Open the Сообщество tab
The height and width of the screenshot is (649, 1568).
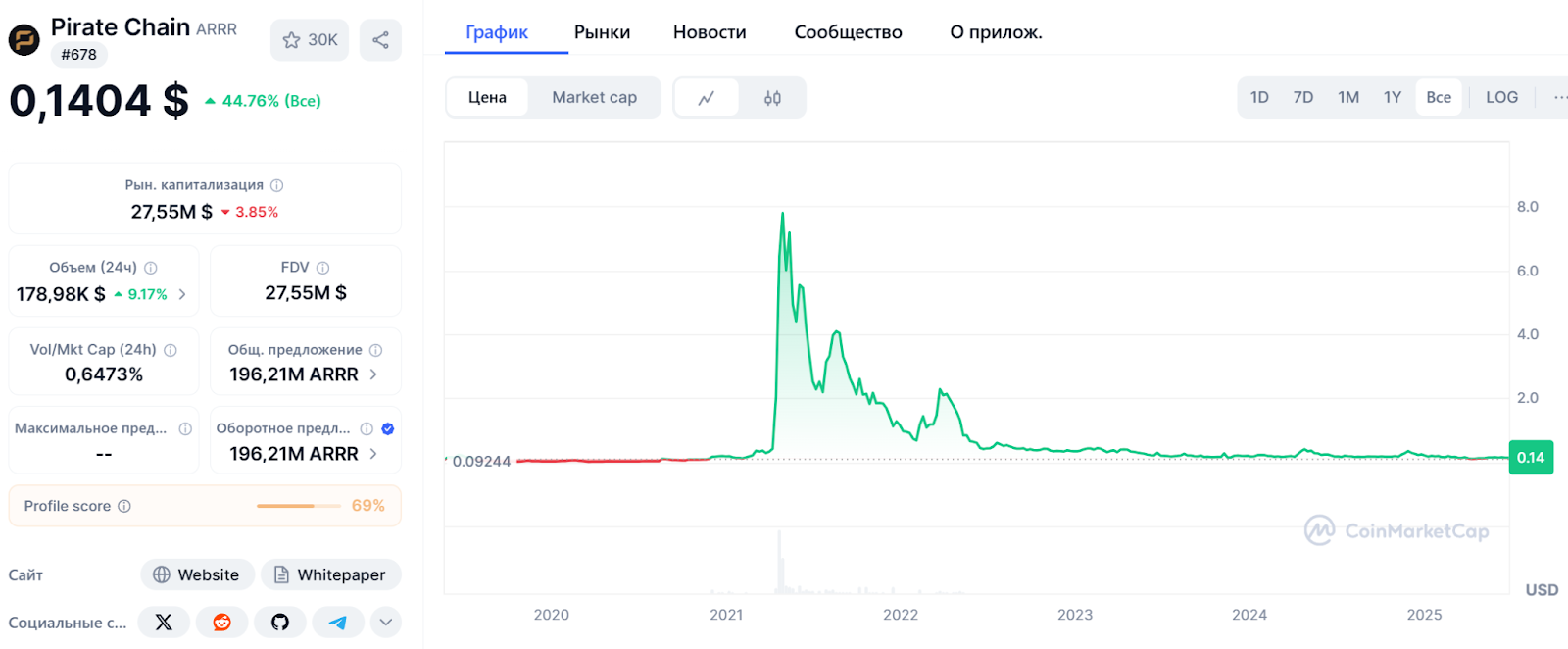pyautogui.click(x=848, y=32)
